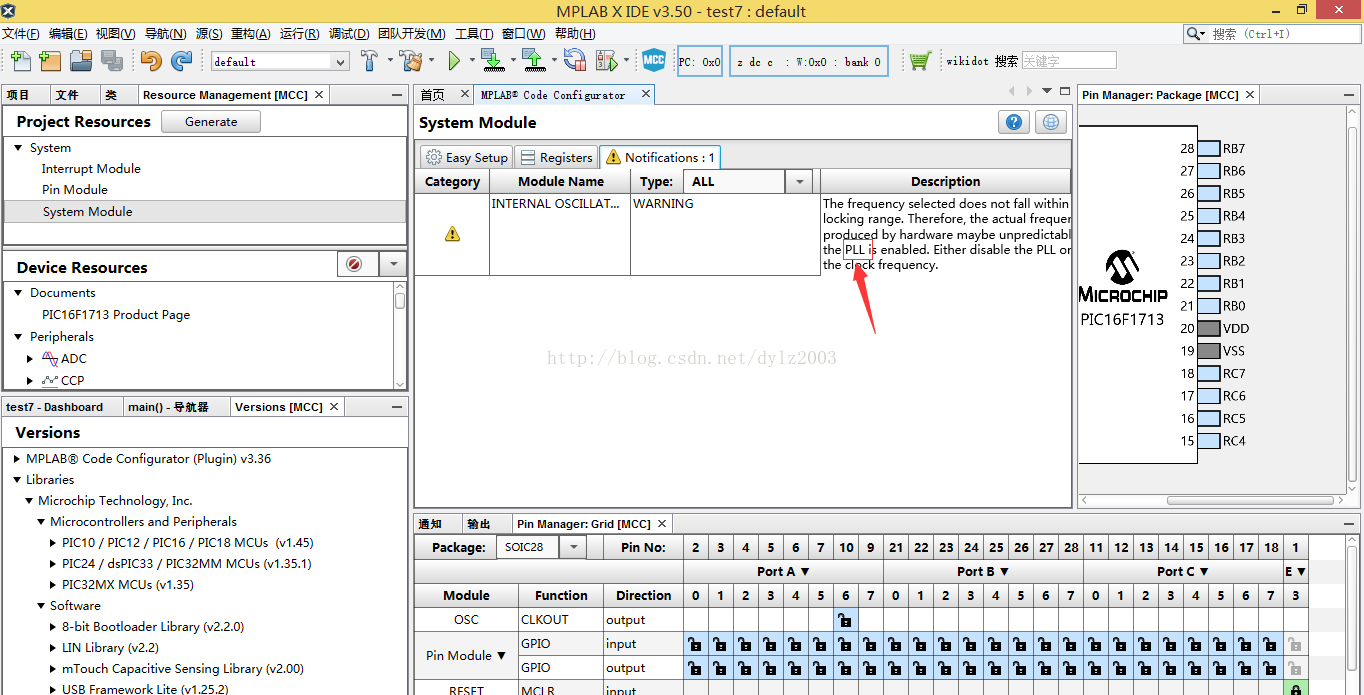
Task: Select Pin Module in Project Resources
Action: (x=75, y=190)
